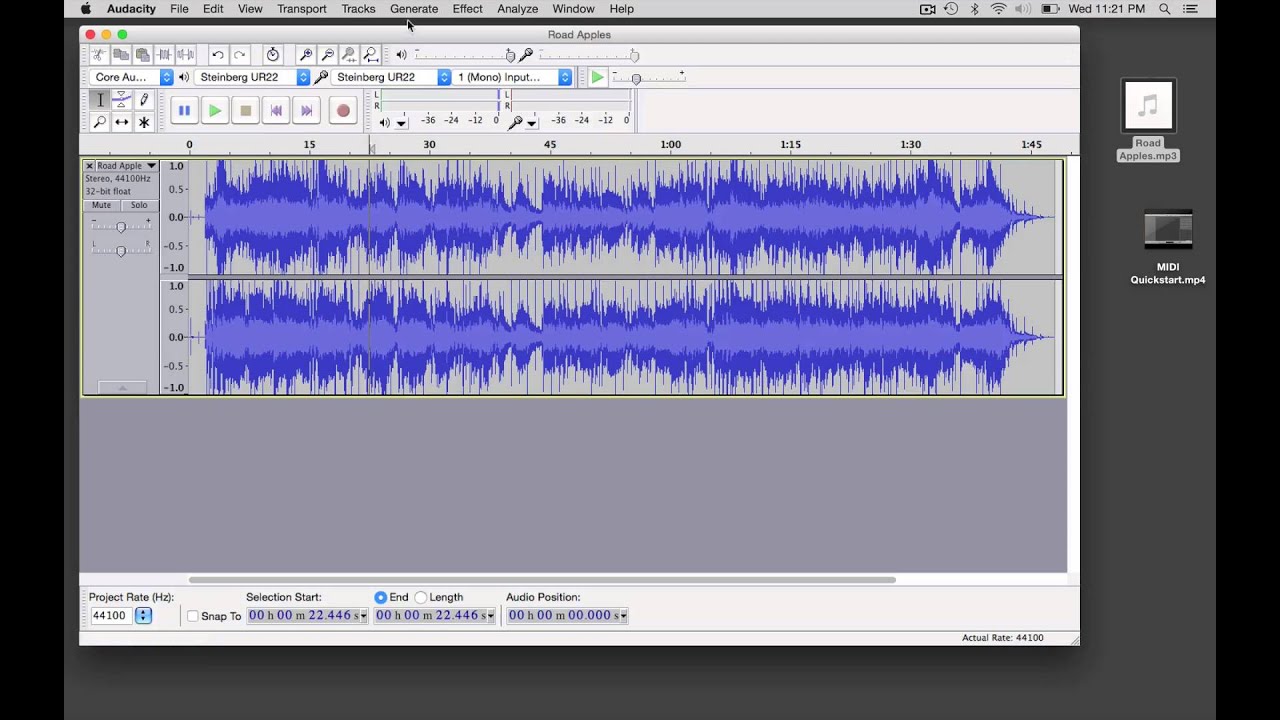Click the Stop transport button
Screen dimensions: 1280x720
coord(245,111)
